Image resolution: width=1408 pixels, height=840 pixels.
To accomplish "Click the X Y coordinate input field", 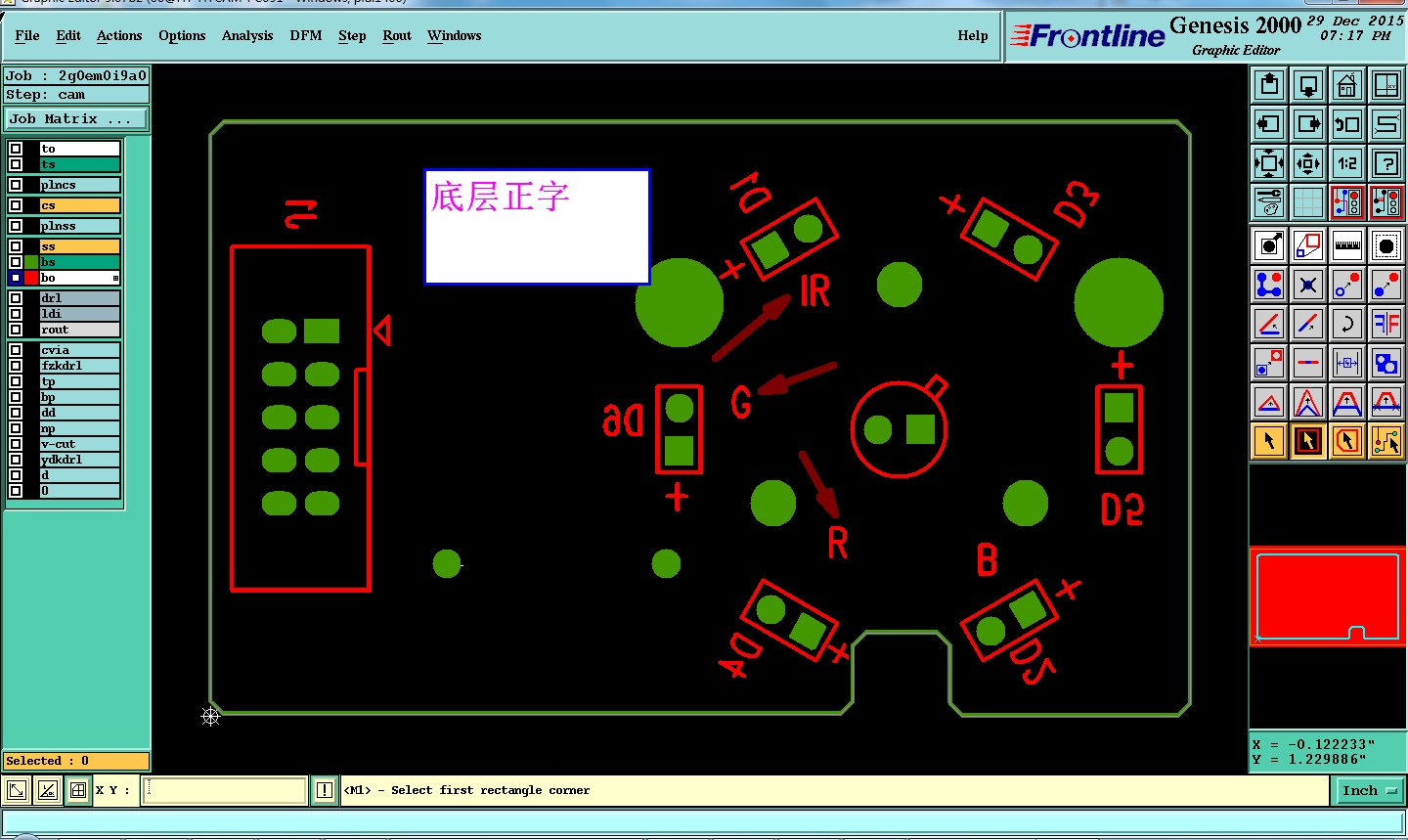I will pyautogui.click(x=225, y=790).
